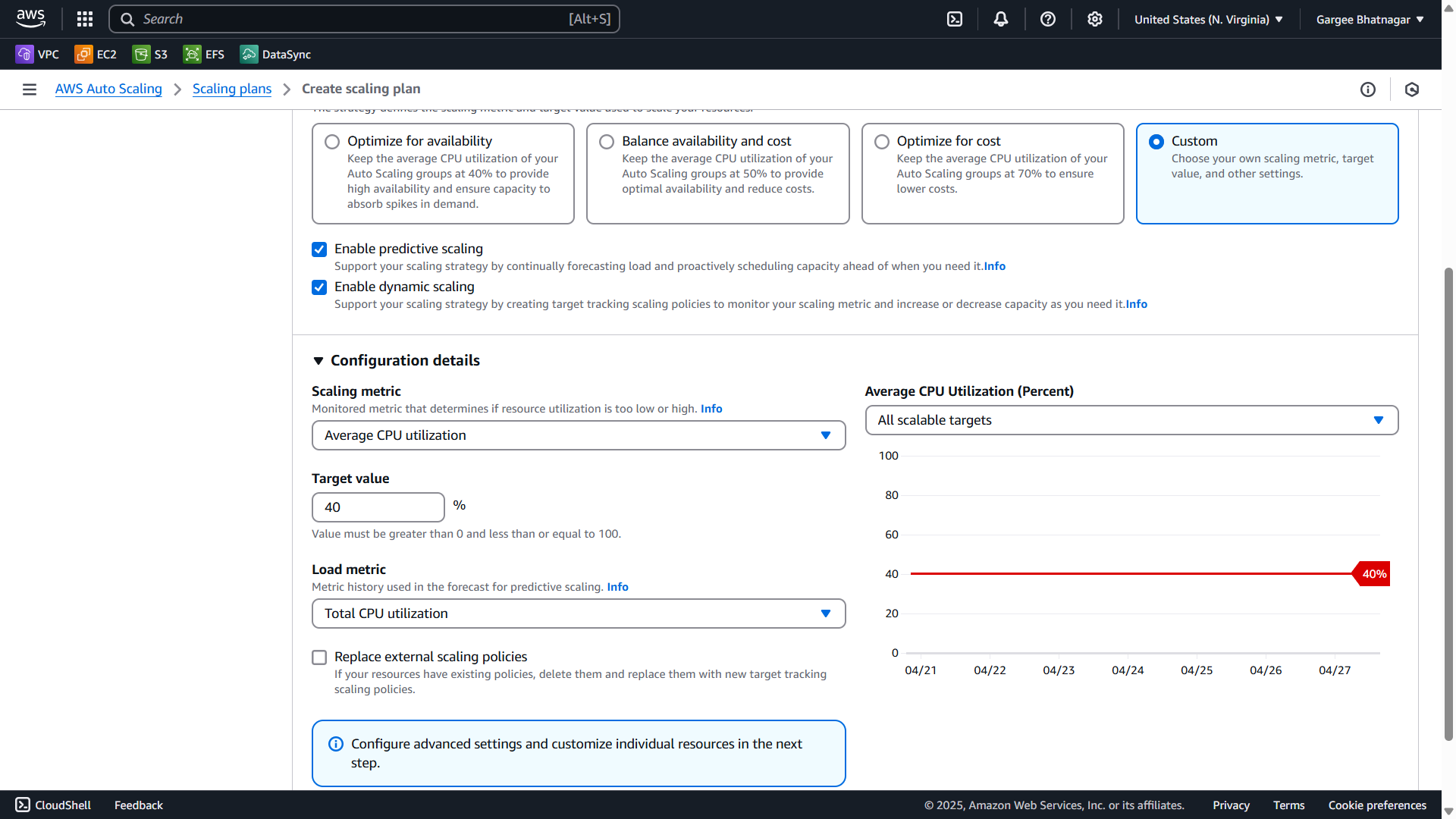The image size is (1456, 819).
Task: Launch CloudShell from top bar icon
Action: [x=955, y=19]
